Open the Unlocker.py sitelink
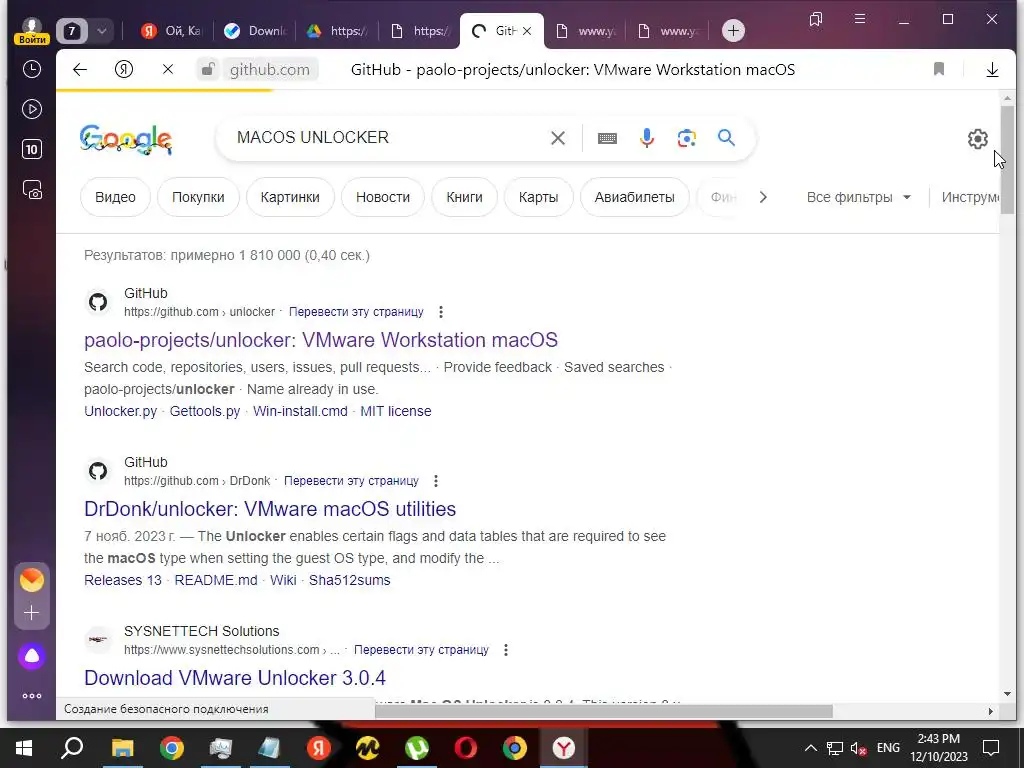This screenshot has width=1024, height=768. click(121, 411)
